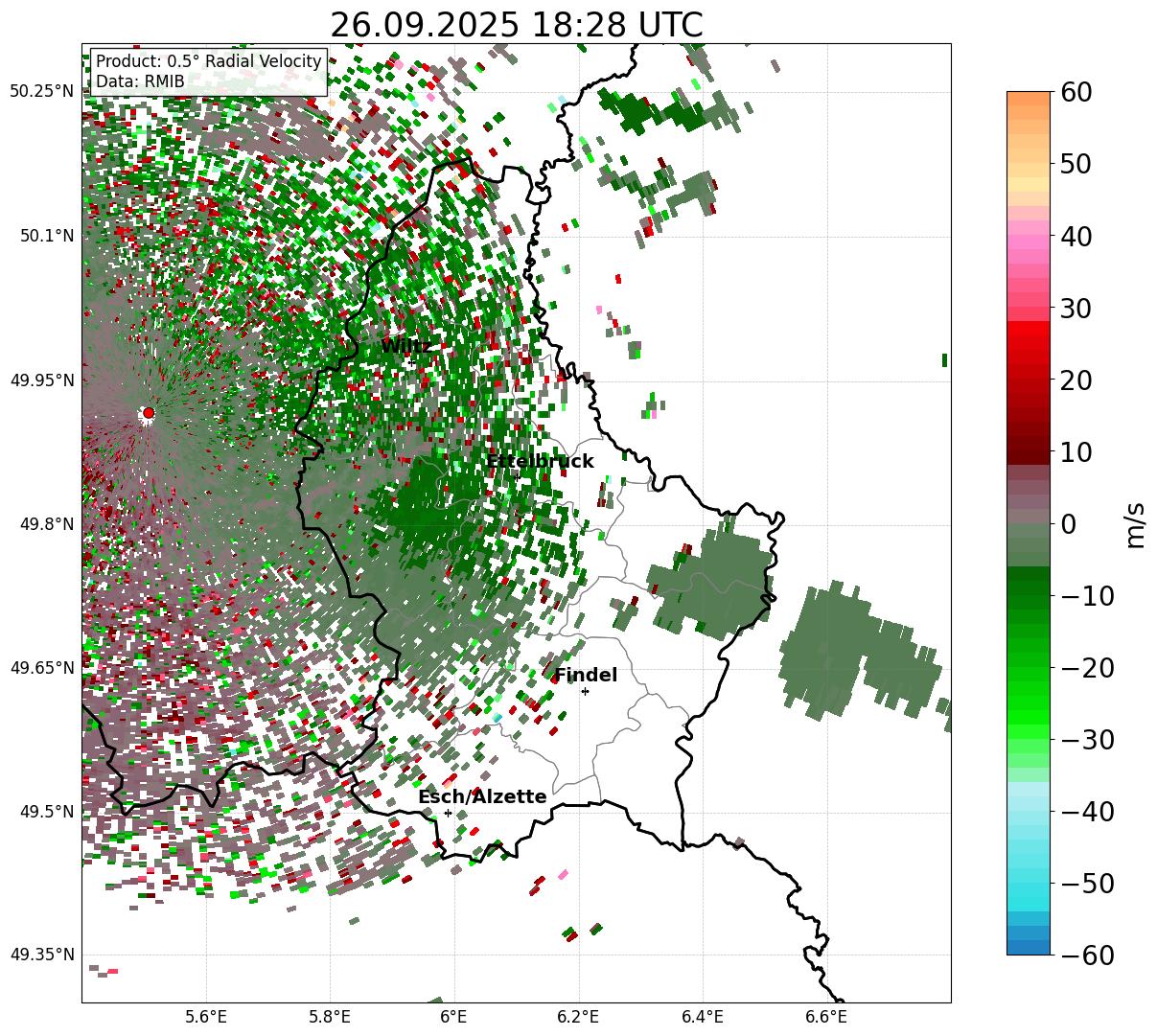Click the colorbar value −20
The height and width of the screenshot is (1036, 1157).
[1087, 668]
